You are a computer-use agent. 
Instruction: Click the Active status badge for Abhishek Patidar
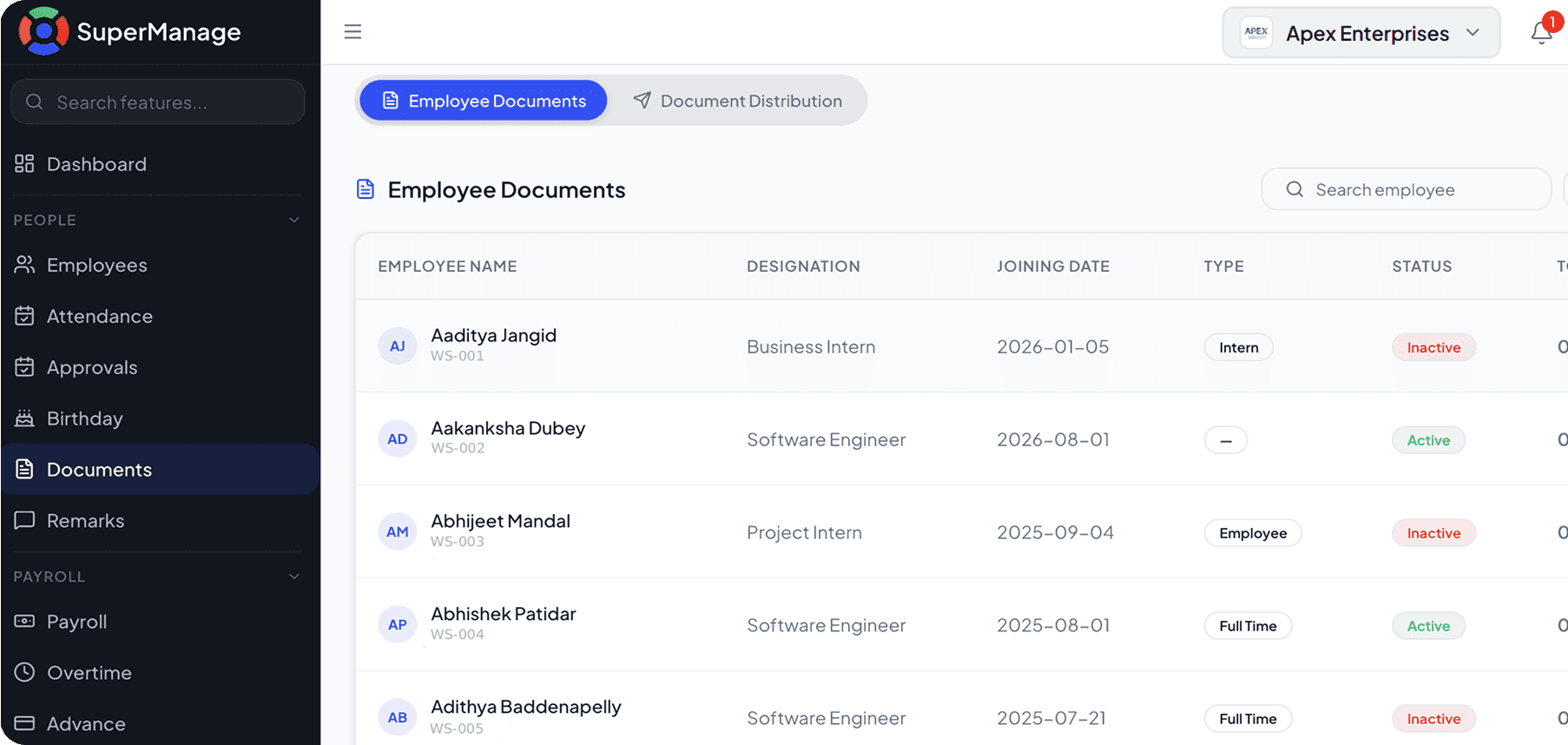coord(1429,626)
